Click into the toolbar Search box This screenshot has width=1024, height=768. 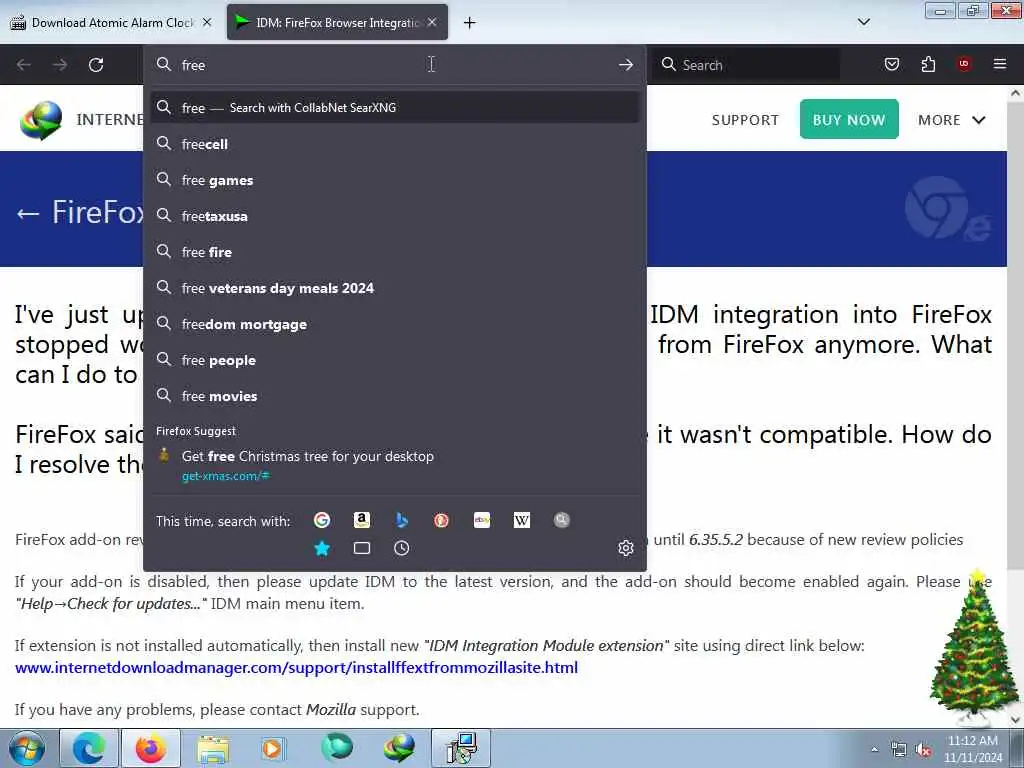click(747, 65)
